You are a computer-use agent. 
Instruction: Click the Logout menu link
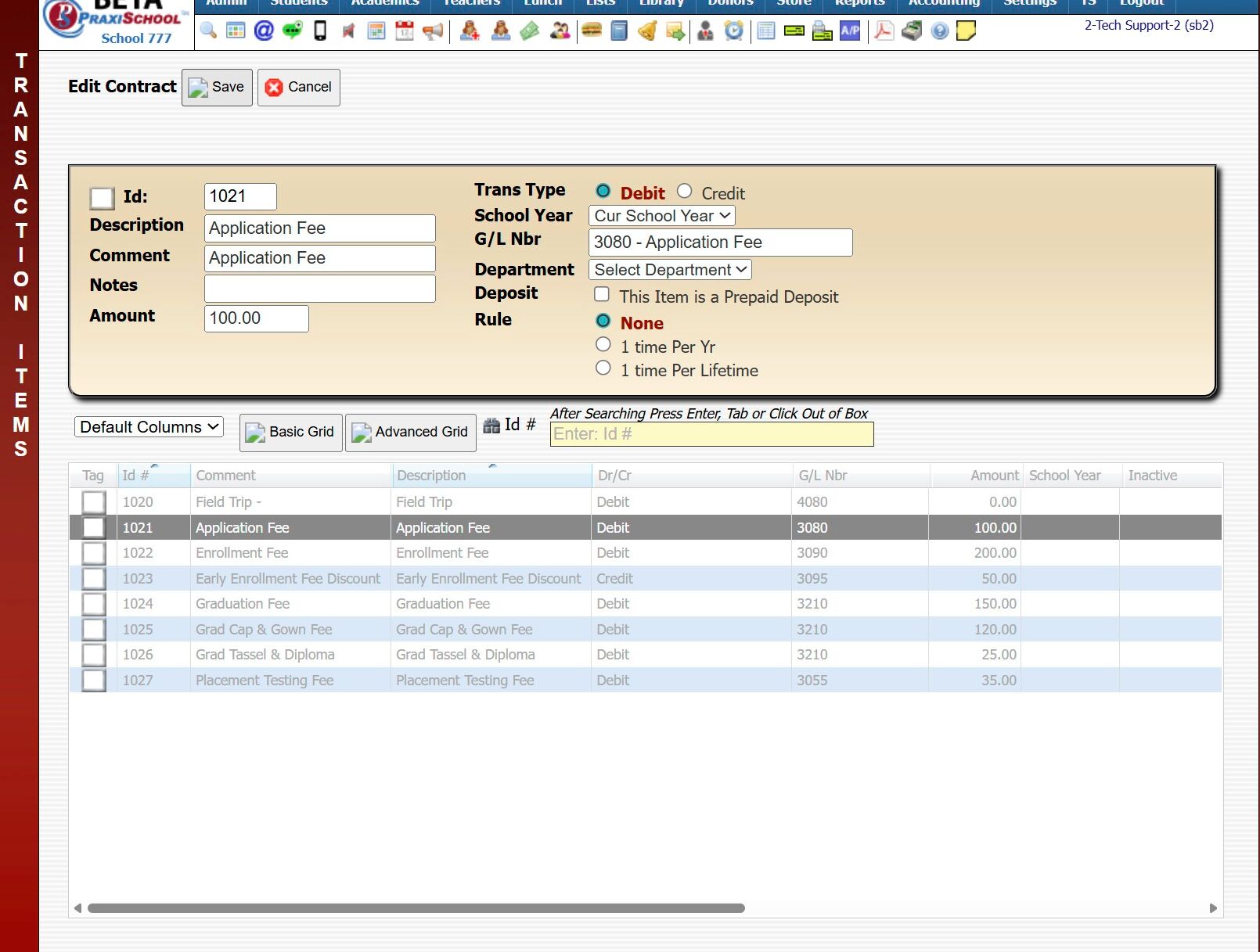[1142, 4]
